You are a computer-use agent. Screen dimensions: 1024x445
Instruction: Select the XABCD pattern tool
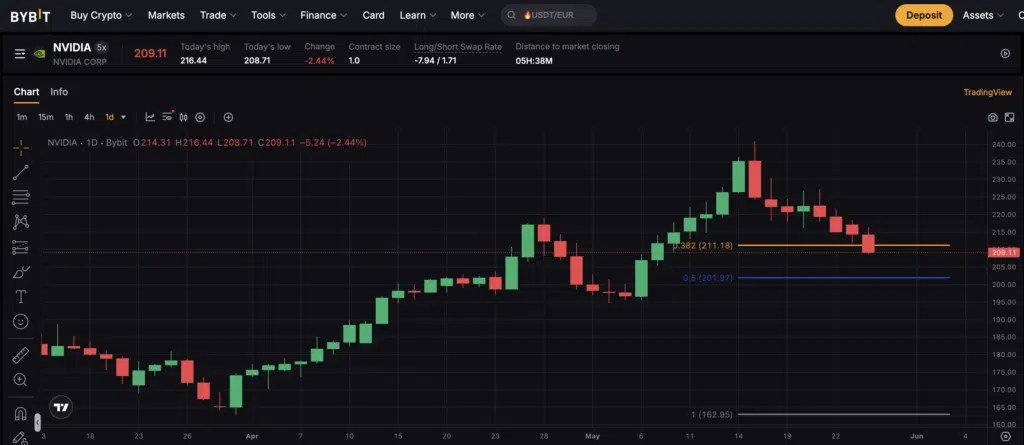pos(21,222)
